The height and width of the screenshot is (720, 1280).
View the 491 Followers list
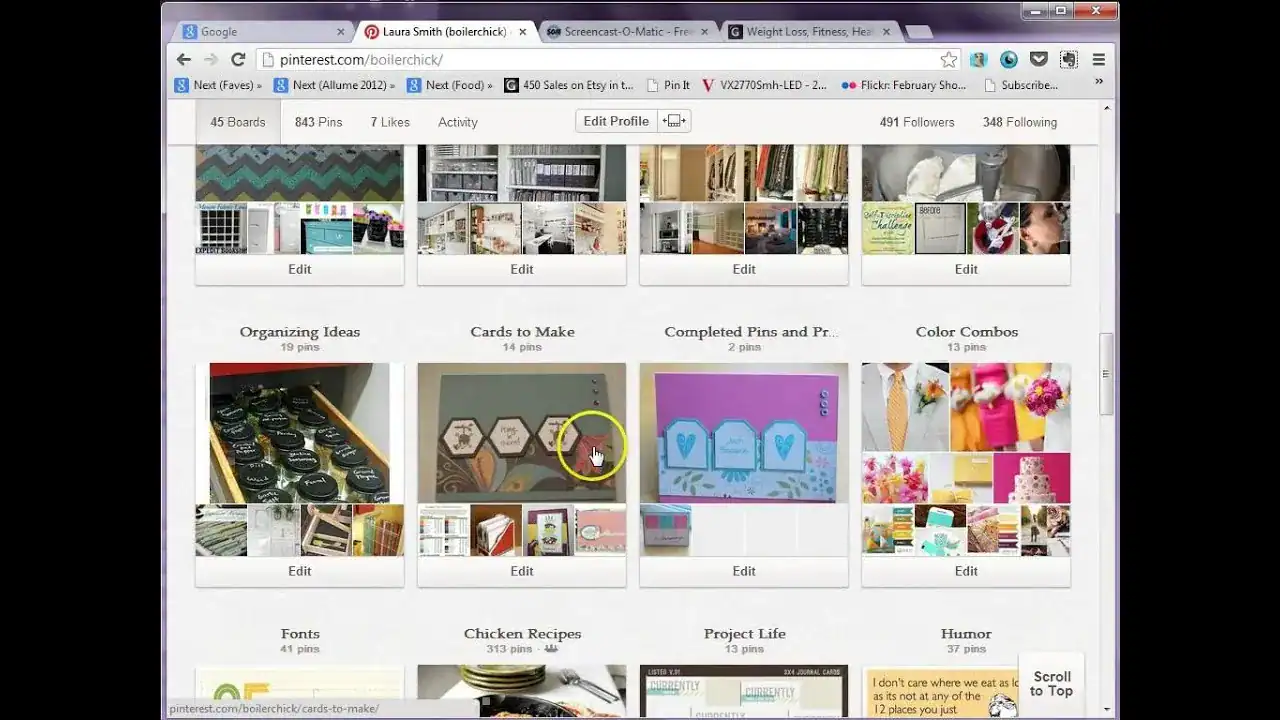coord(917,122)
